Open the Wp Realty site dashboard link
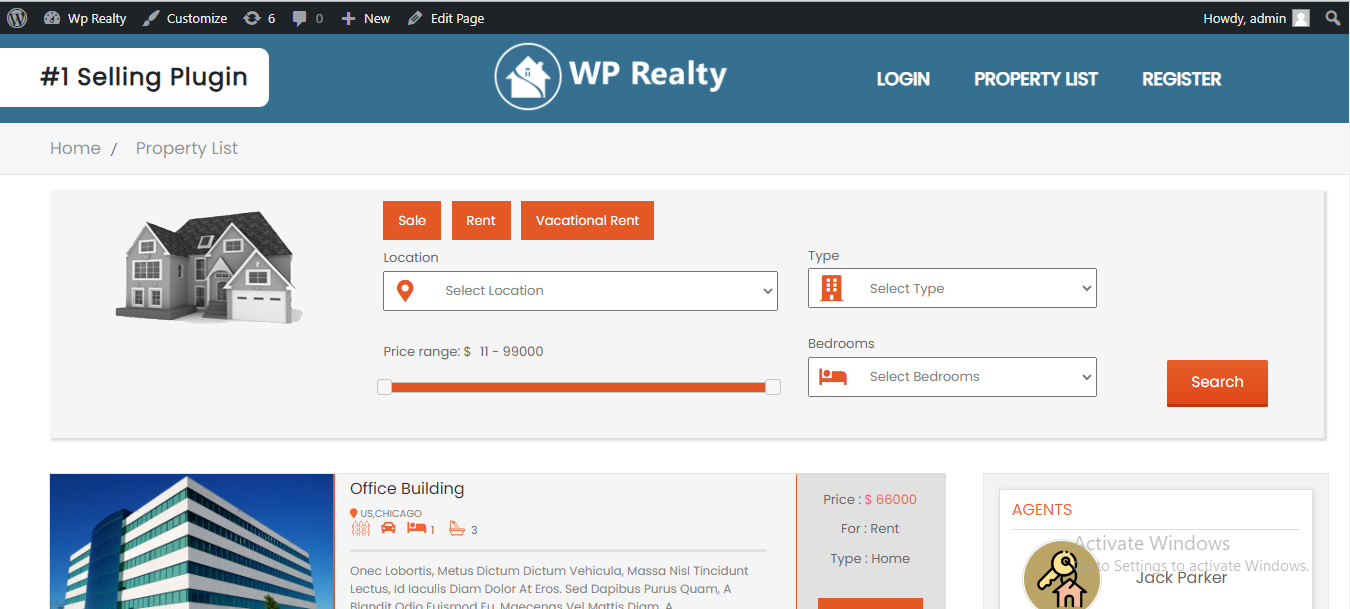 click(85, 18)
